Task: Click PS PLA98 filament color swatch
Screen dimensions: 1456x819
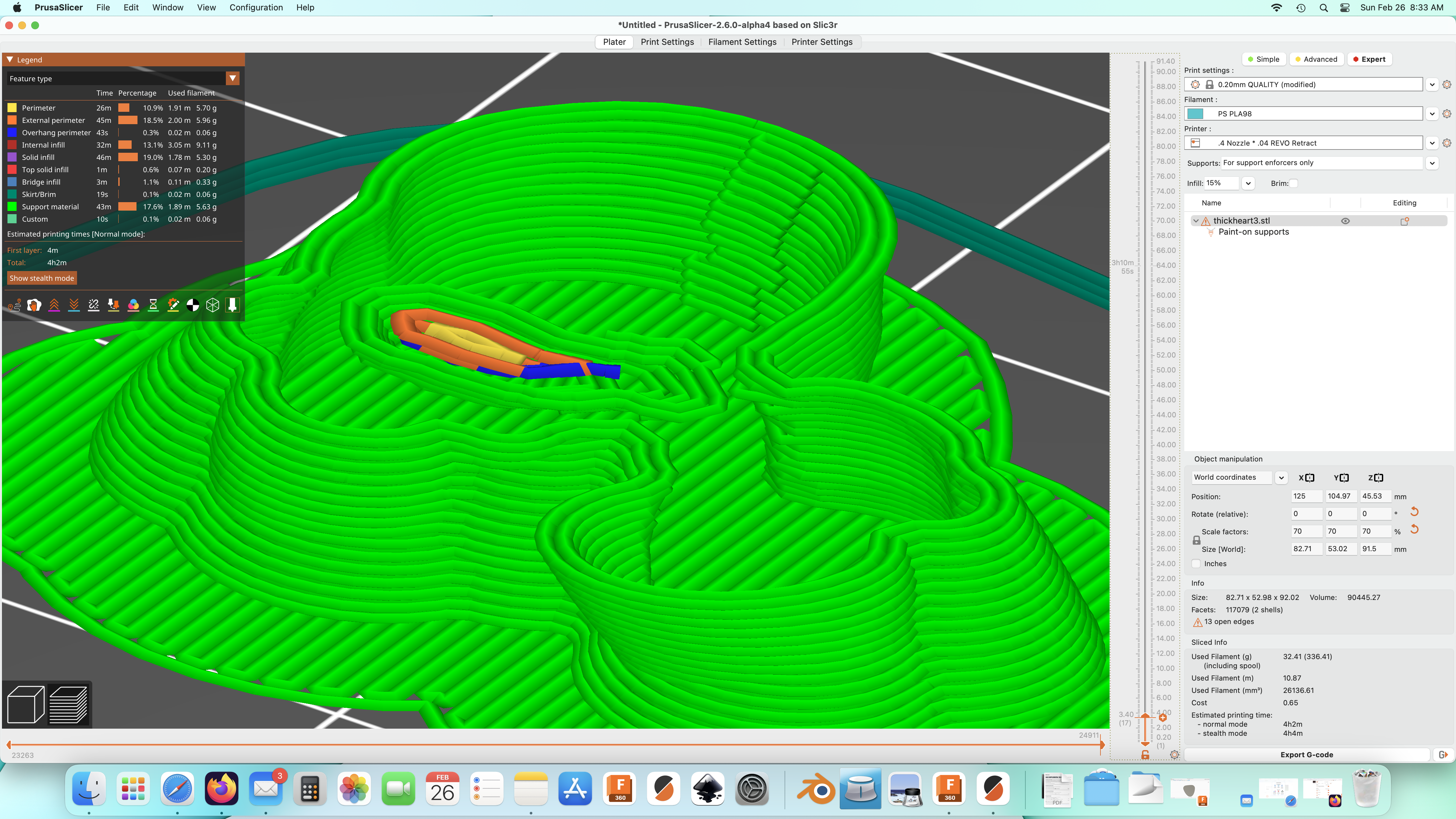Action: click(1195, 114)
